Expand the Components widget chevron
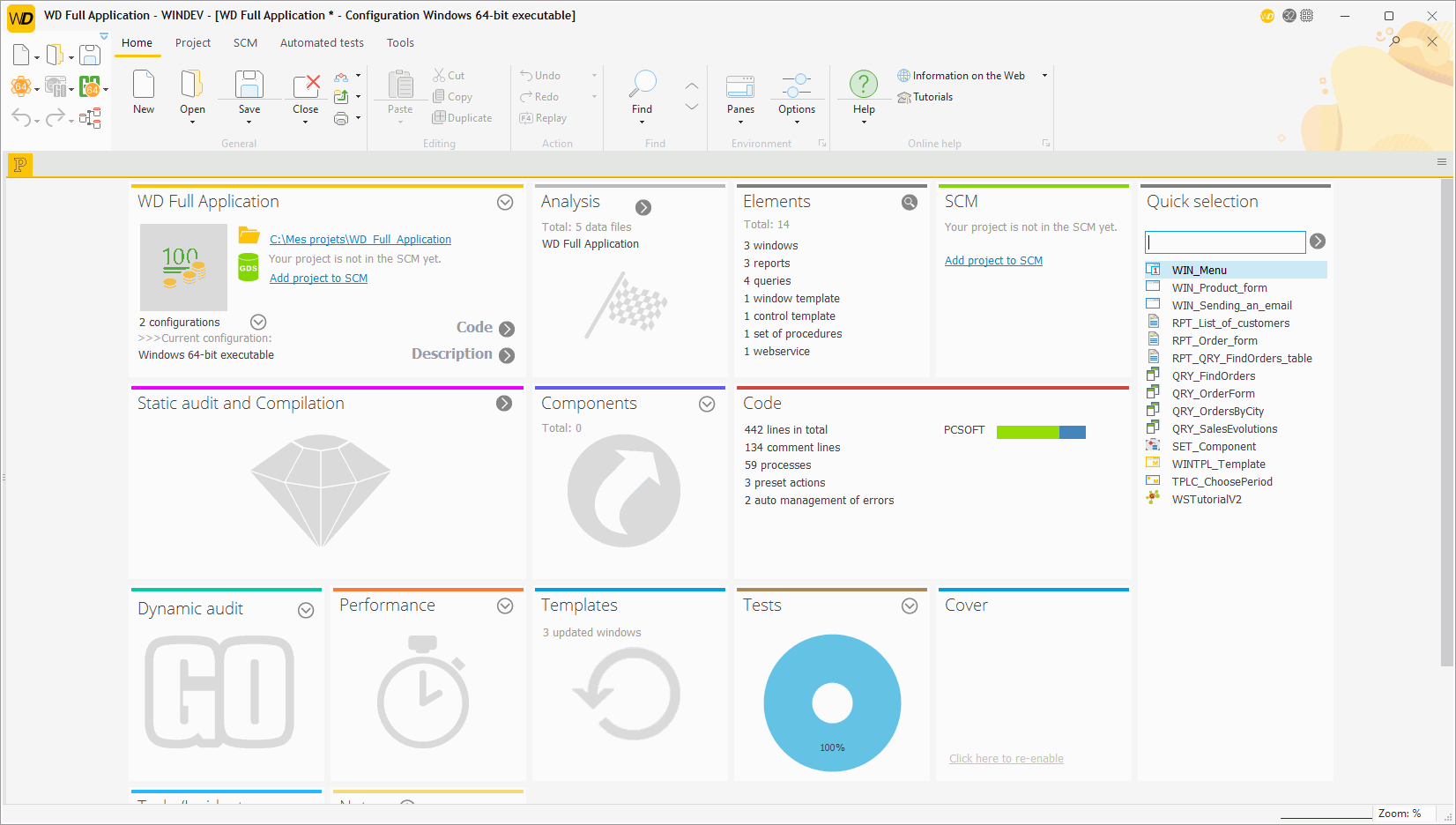This screenshot has width=1456, height=825. [707, 405]
